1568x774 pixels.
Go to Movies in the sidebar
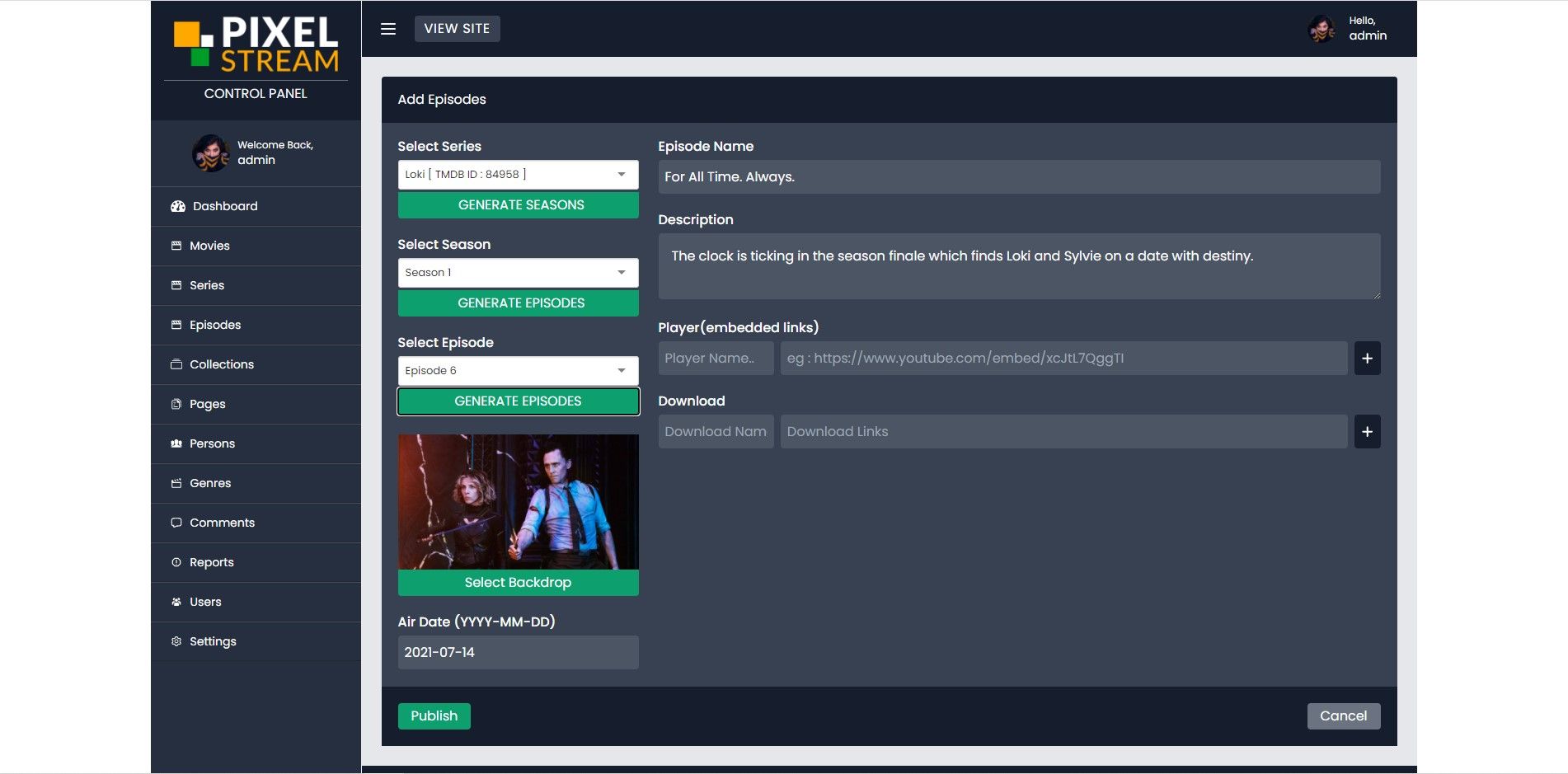256,246
